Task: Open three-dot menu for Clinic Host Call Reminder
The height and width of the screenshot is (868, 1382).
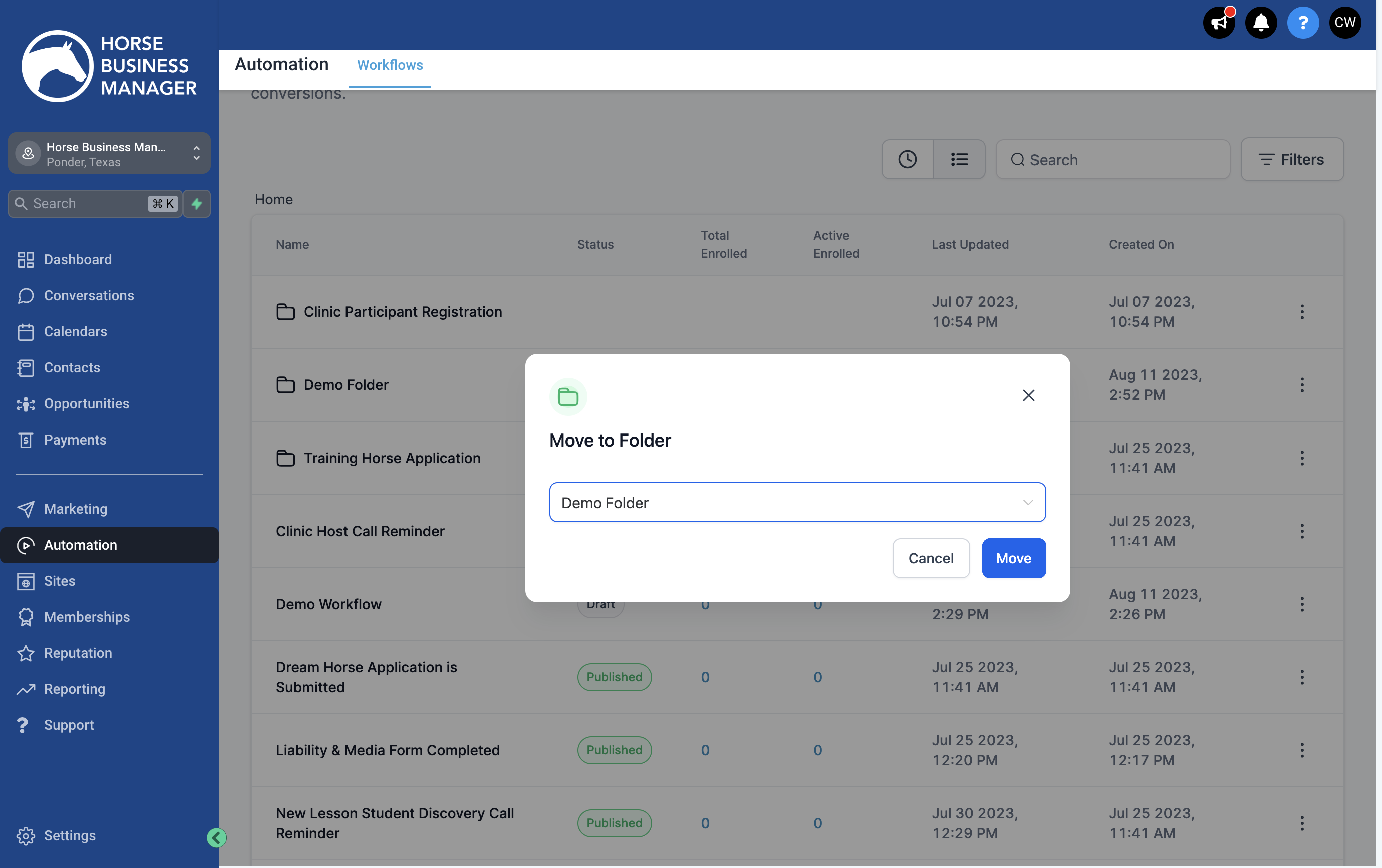Action: pos(1302,531)
